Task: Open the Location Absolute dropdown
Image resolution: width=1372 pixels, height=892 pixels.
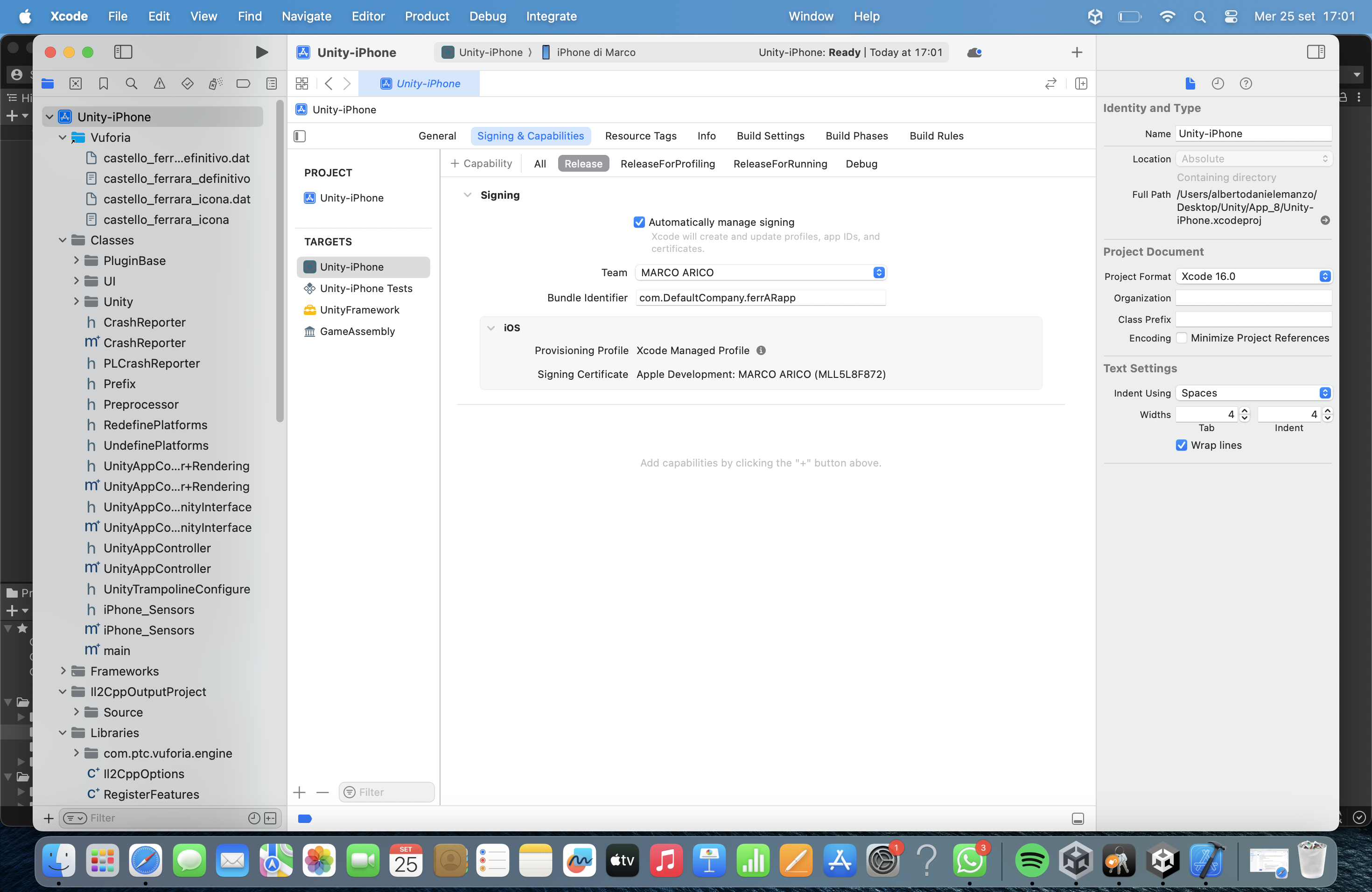Action: (1254, 159)
